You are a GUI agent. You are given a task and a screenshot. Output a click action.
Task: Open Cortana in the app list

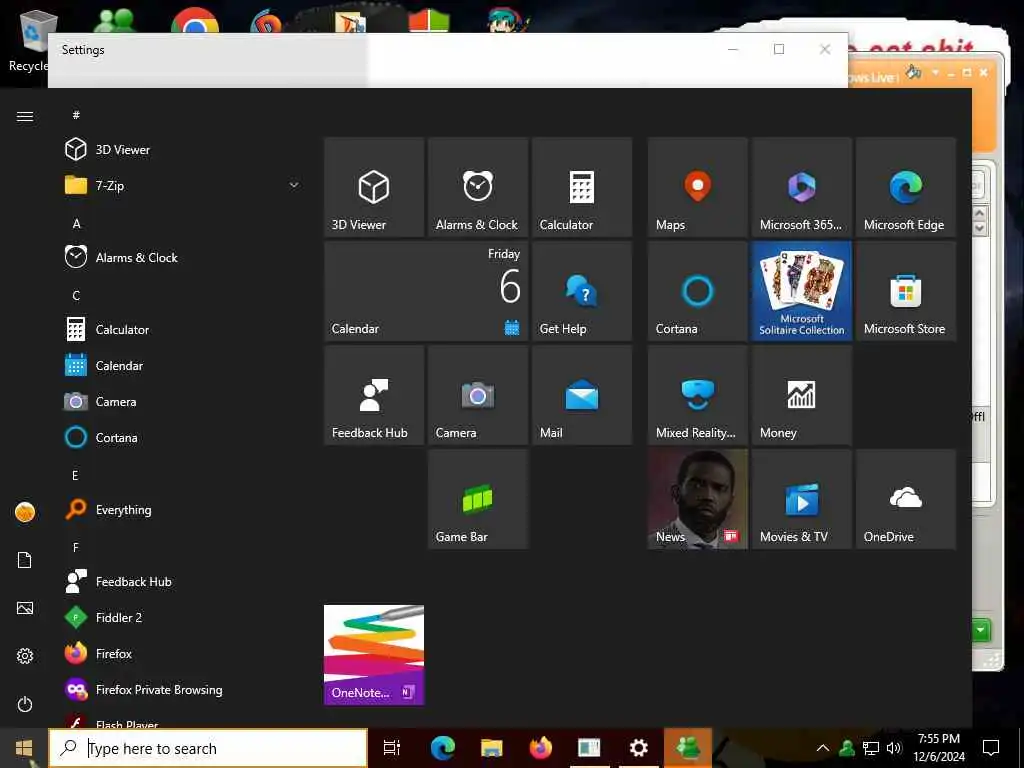pos(183,438)
